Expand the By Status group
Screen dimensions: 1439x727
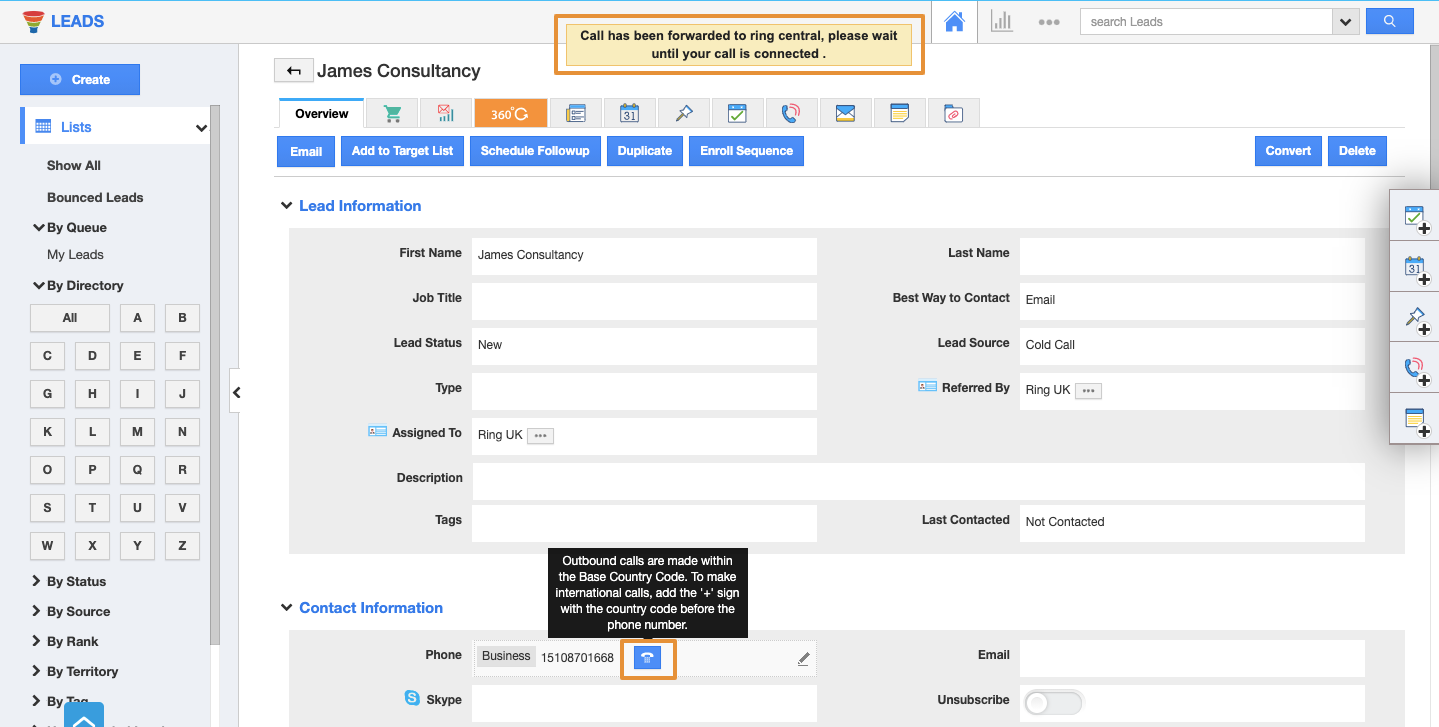point(37,581)
